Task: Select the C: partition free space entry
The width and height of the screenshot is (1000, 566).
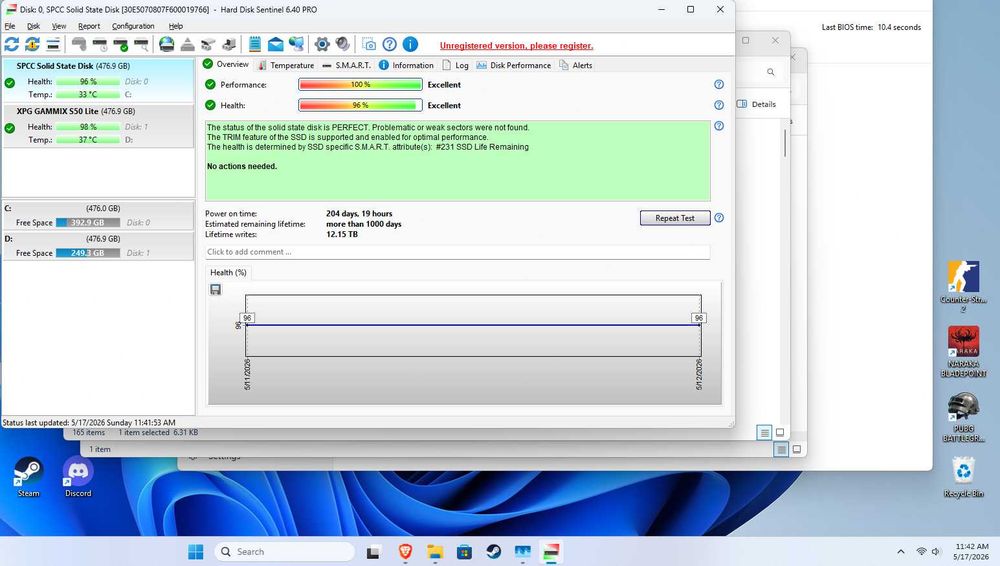Action: tap(98, 216)
